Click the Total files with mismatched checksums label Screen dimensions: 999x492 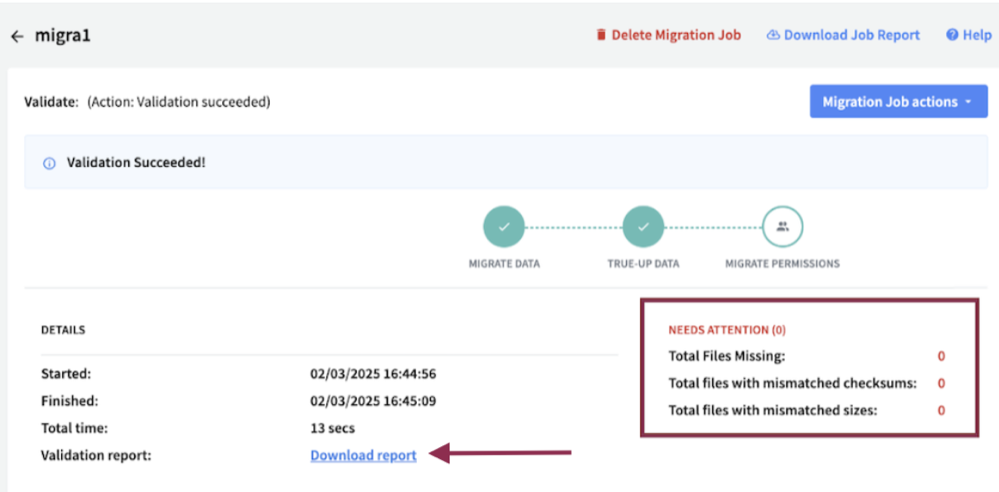click(x=793, y=383)
